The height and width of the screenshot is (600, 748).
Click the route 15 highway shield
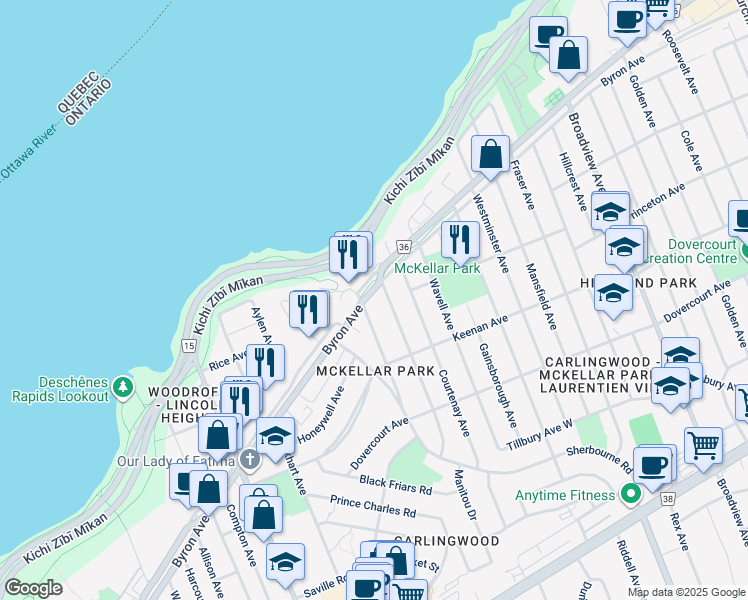188,345
